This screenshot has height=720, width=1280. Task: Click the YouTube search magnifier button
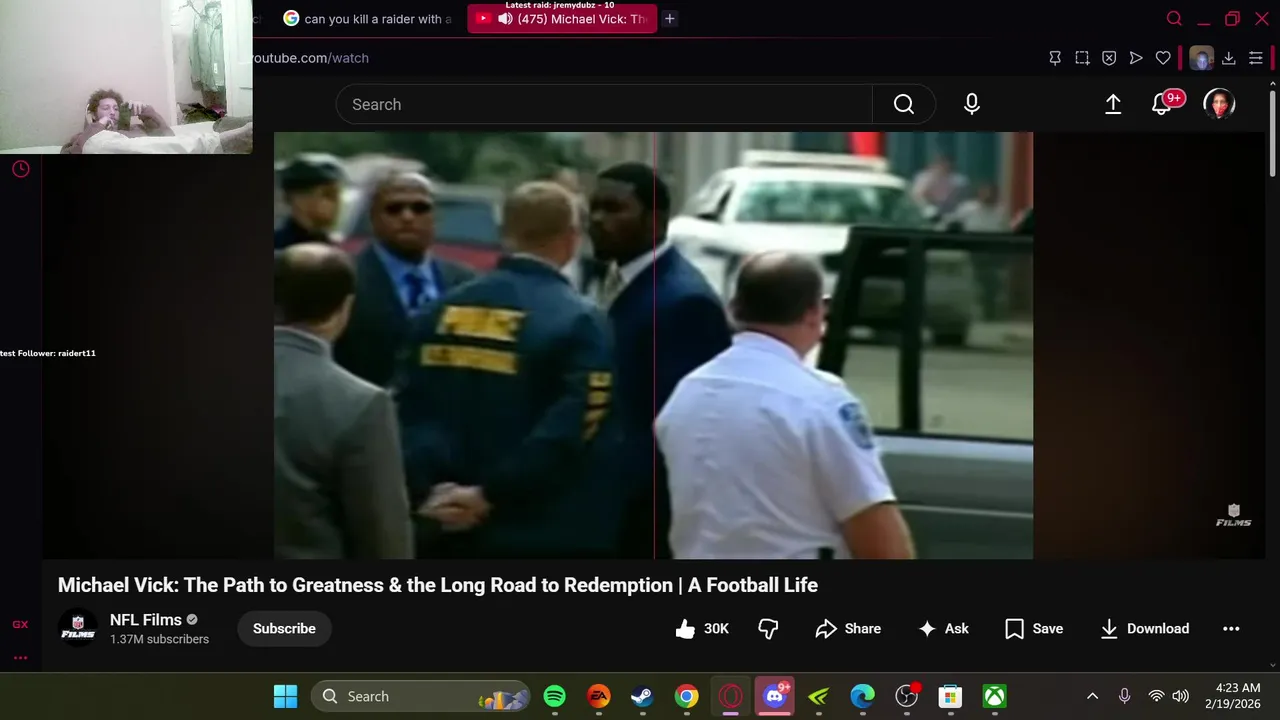point(904,104)
